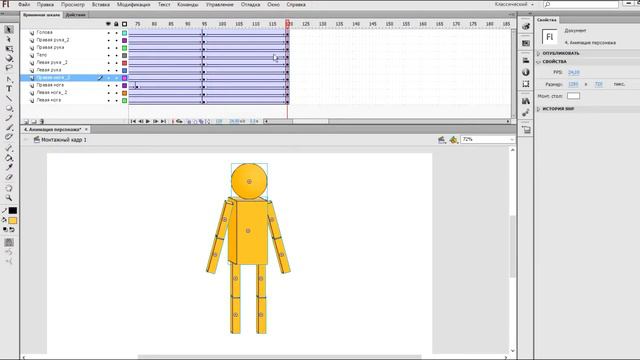Click the Delete layer trash icon
Viewport: 640px width, 360px height.
(42, 122)
